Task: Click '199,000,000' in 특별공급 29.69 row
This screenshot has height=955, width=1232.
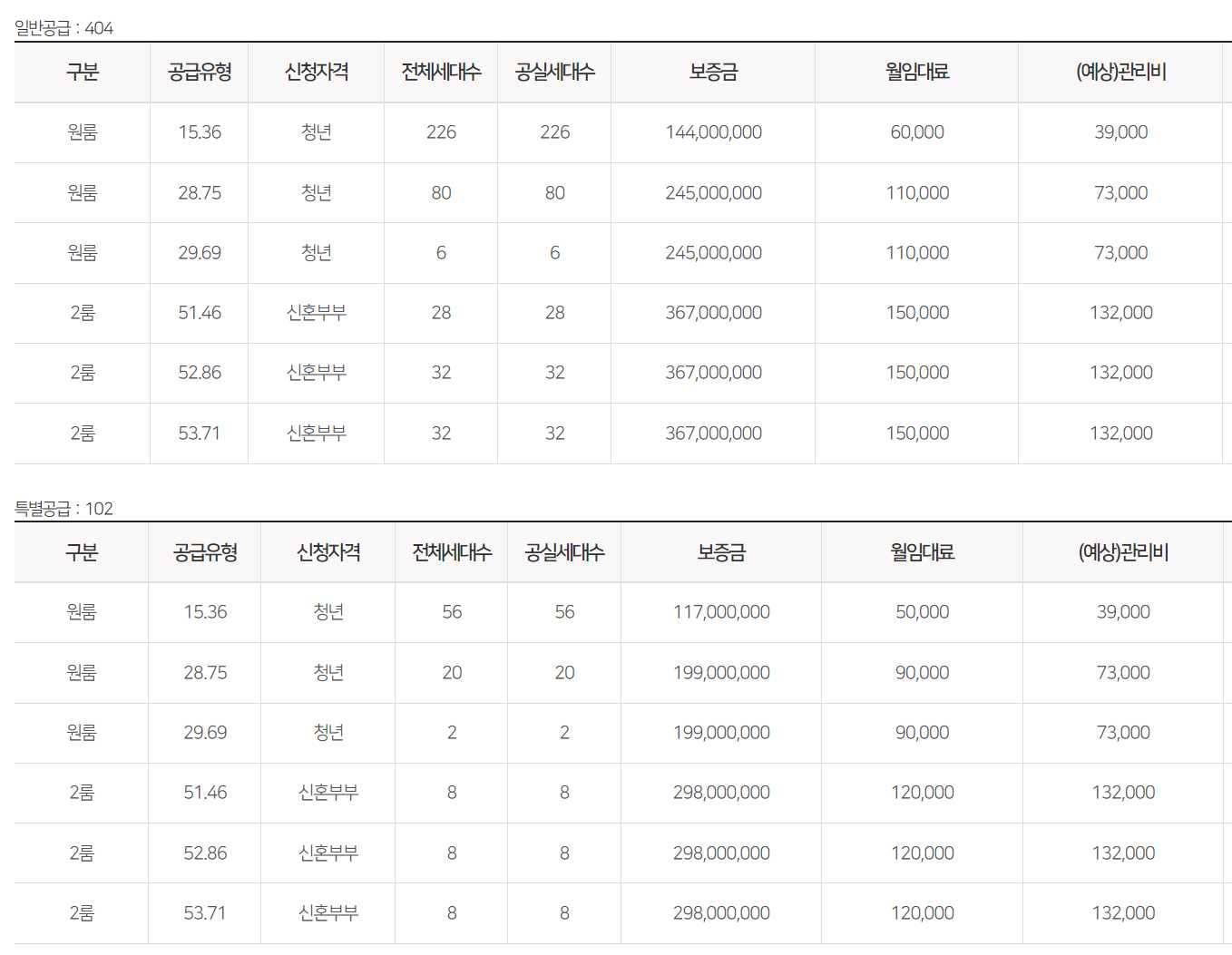Action: pyautogui.click(x=721, y=733)
